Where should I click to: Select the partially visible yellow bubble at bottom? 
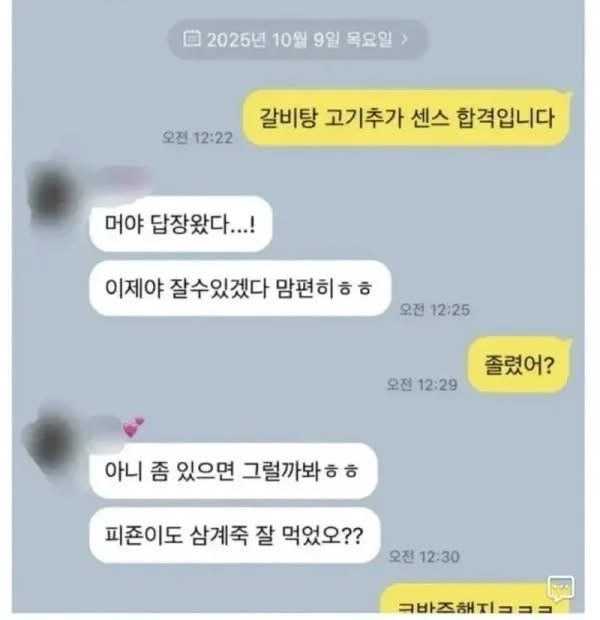tap(477, 600)
